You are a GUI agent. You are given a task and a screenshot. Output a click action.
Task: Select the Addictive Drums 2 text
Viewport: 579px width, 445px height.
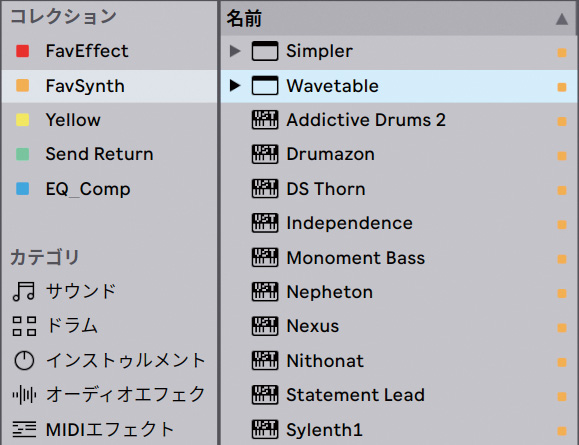[x=366, y=120]
